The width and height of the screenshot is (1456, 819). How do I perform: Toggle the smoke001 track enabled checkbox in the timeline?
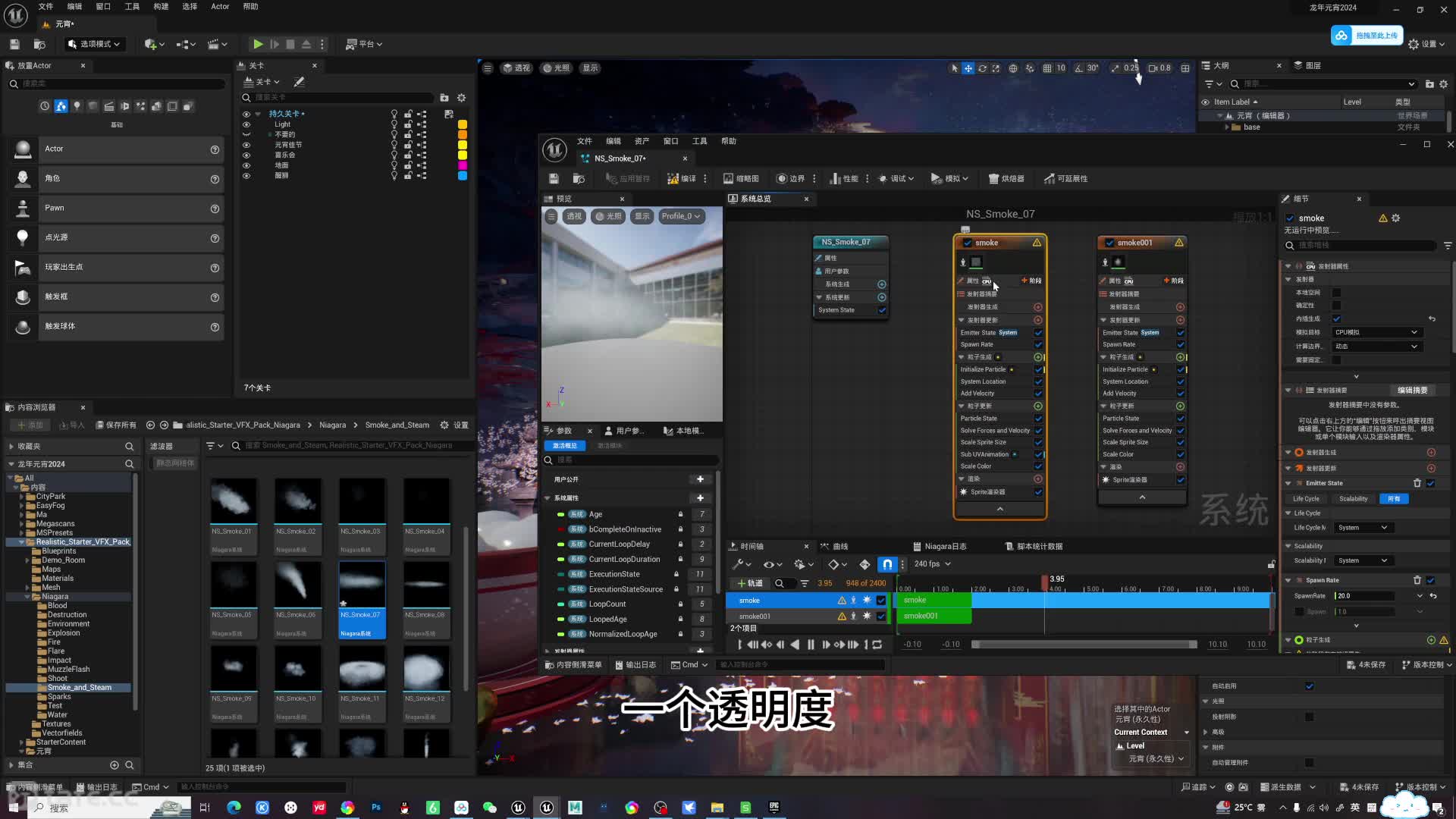(x=881, y=616)
